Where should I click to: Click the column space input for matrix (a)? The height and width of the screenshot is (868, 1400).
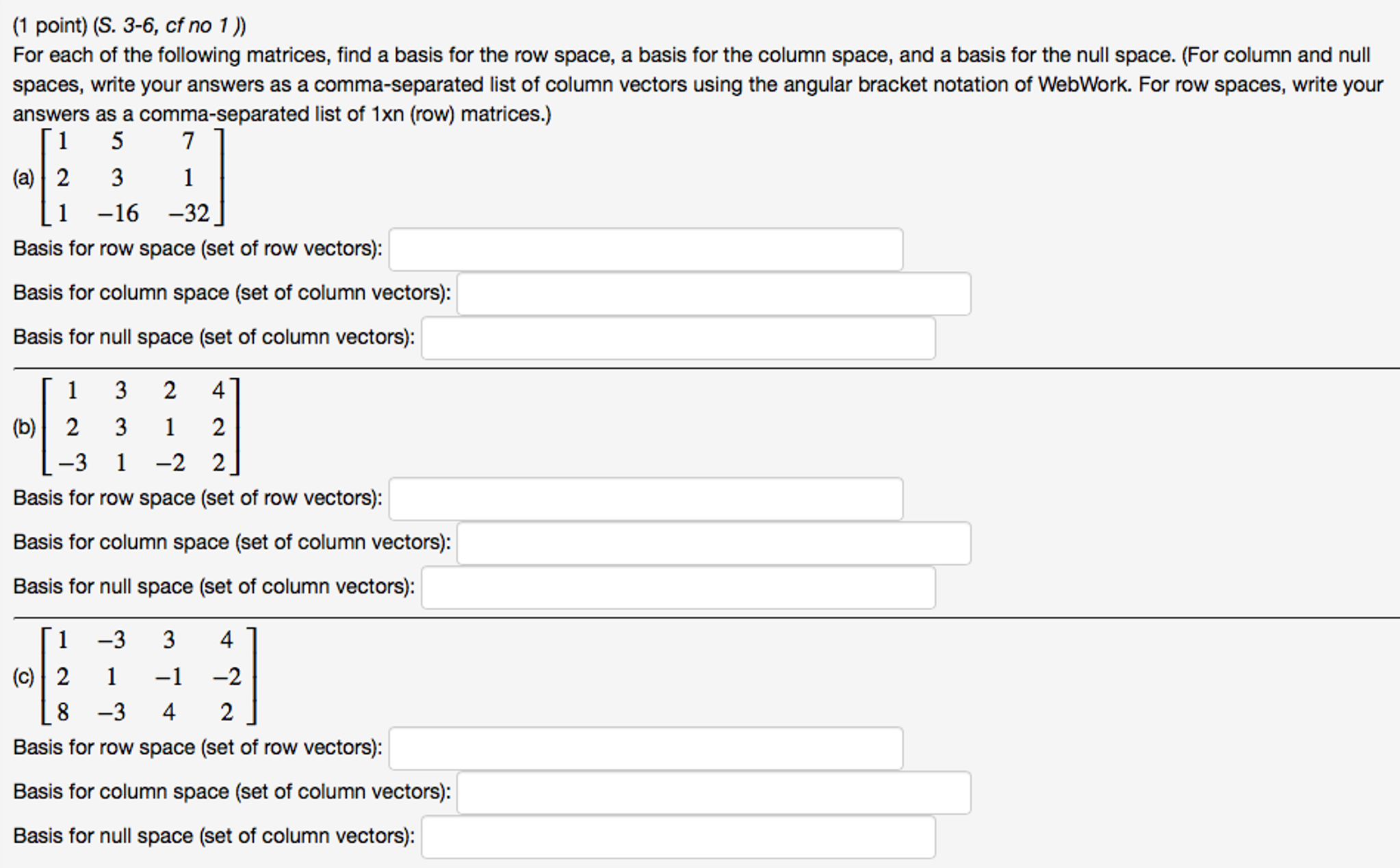[713, 294]
